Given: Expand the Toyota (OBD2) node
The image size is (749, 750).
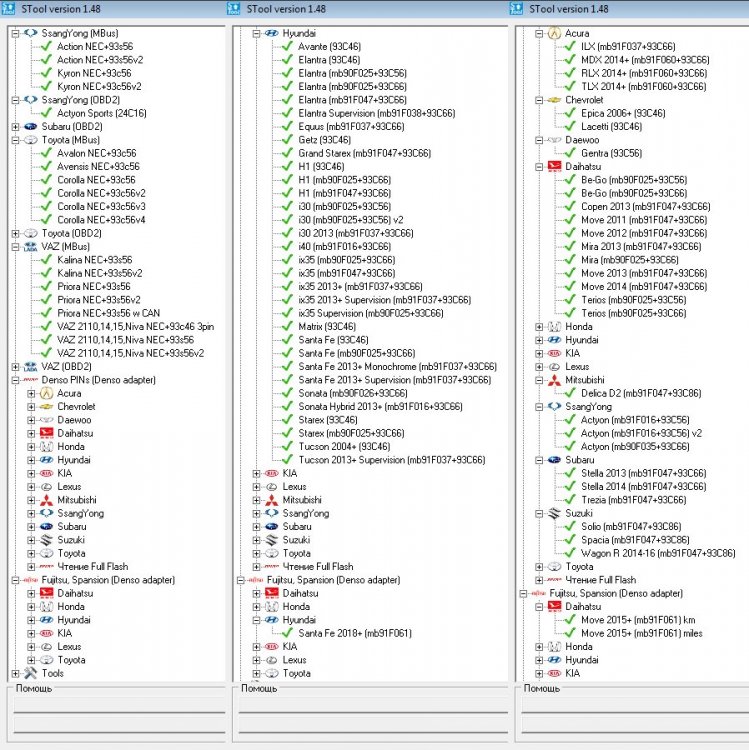Looking at the screenshot, I should click(15, 233).
